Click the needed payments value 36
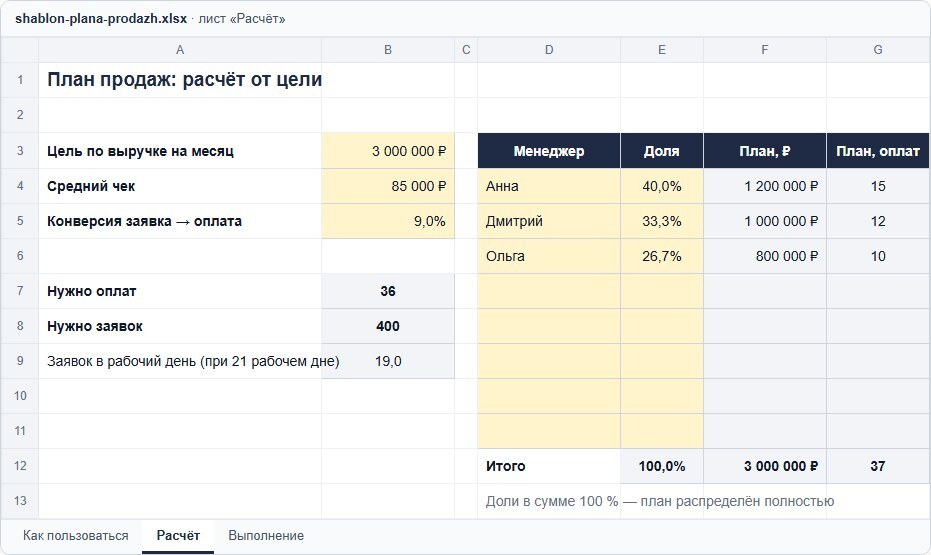Viewport: 931px width, 555px height. click(388, 291)
